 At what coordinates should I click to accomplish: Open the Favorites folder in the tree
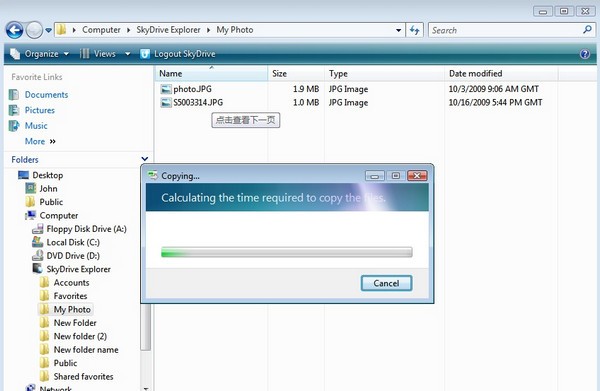tap(70, 296)
